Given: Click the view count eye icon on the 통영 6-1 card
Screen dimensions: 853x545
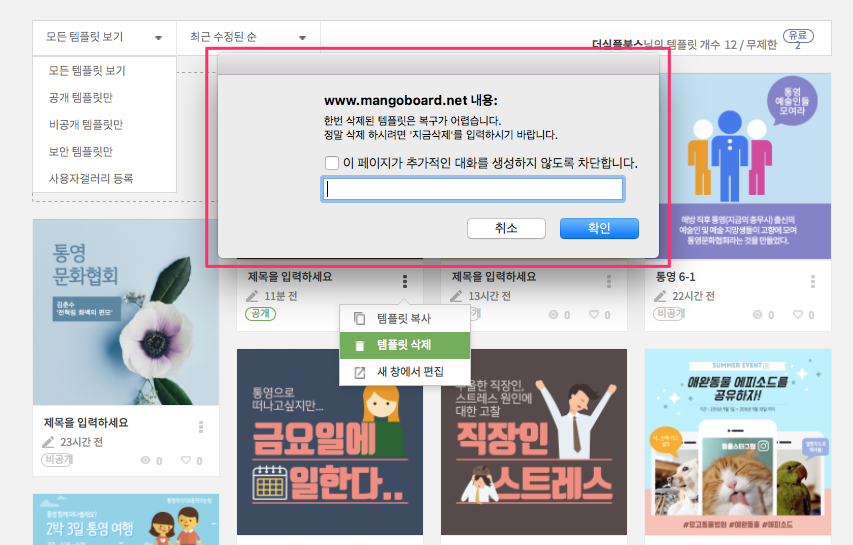Looking at the screenshot, I should (757, 314).
